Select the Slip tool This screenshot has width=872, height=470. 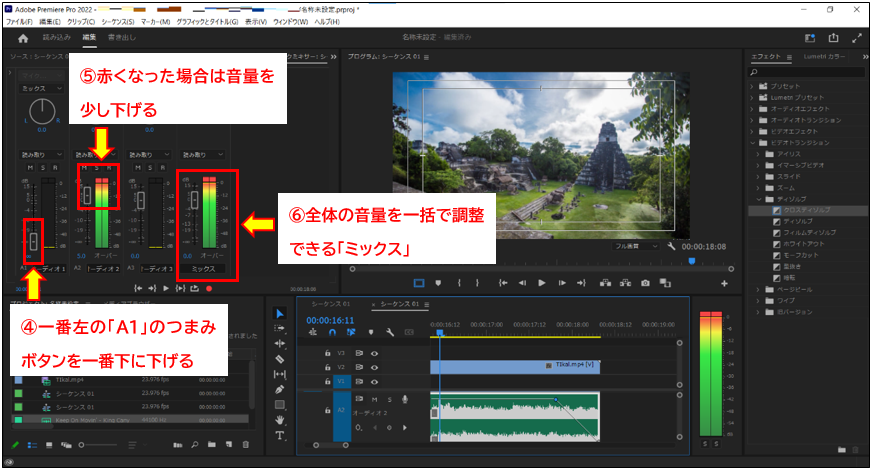click(x=280, y=374)
